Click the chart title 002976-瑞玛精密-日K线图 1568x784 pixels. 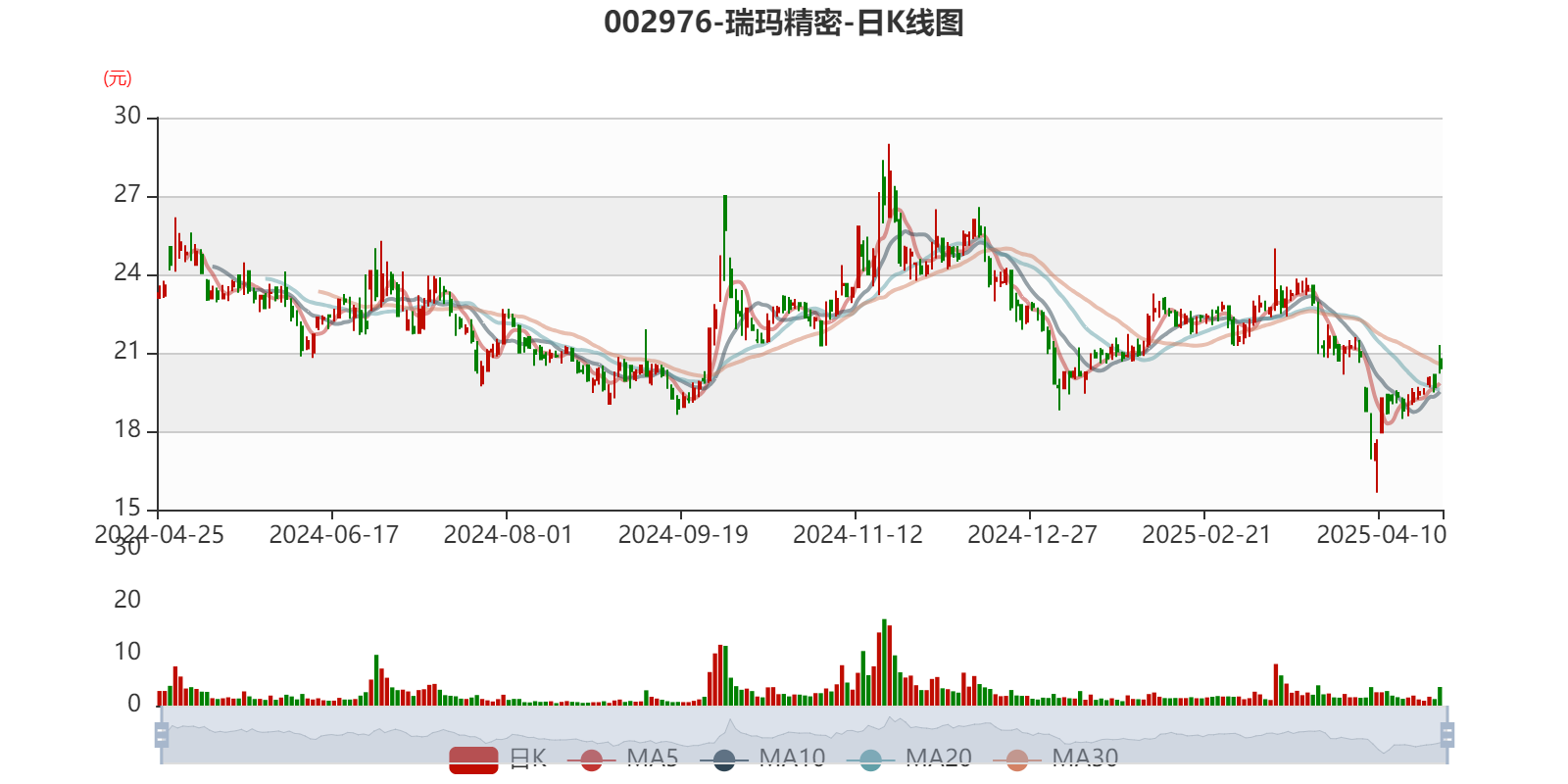click(x=784, y=23)
